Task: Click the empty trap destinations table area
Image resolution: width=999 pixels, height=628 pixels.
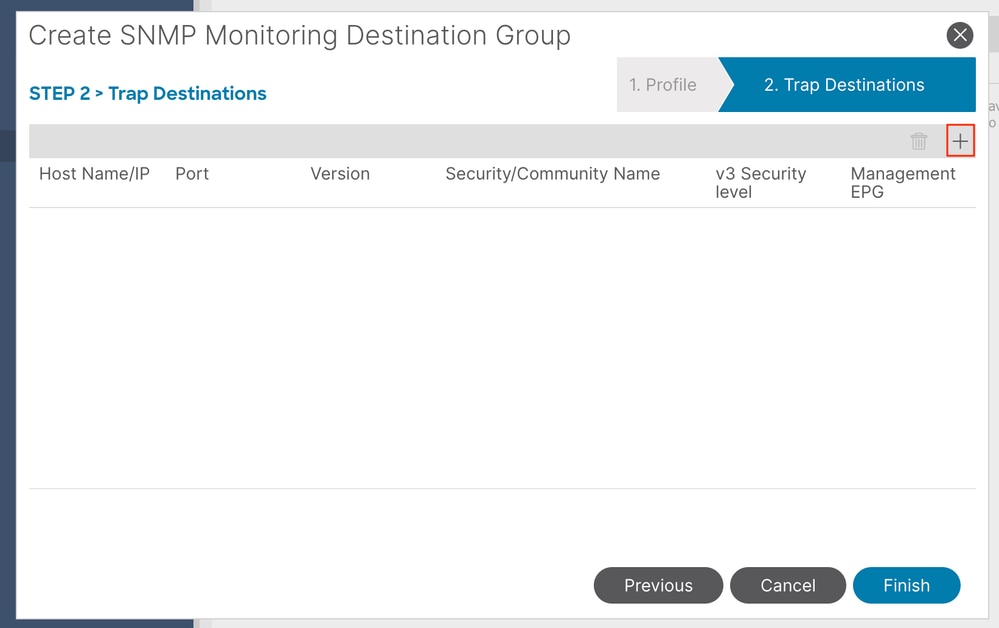Action: [502, 348]
